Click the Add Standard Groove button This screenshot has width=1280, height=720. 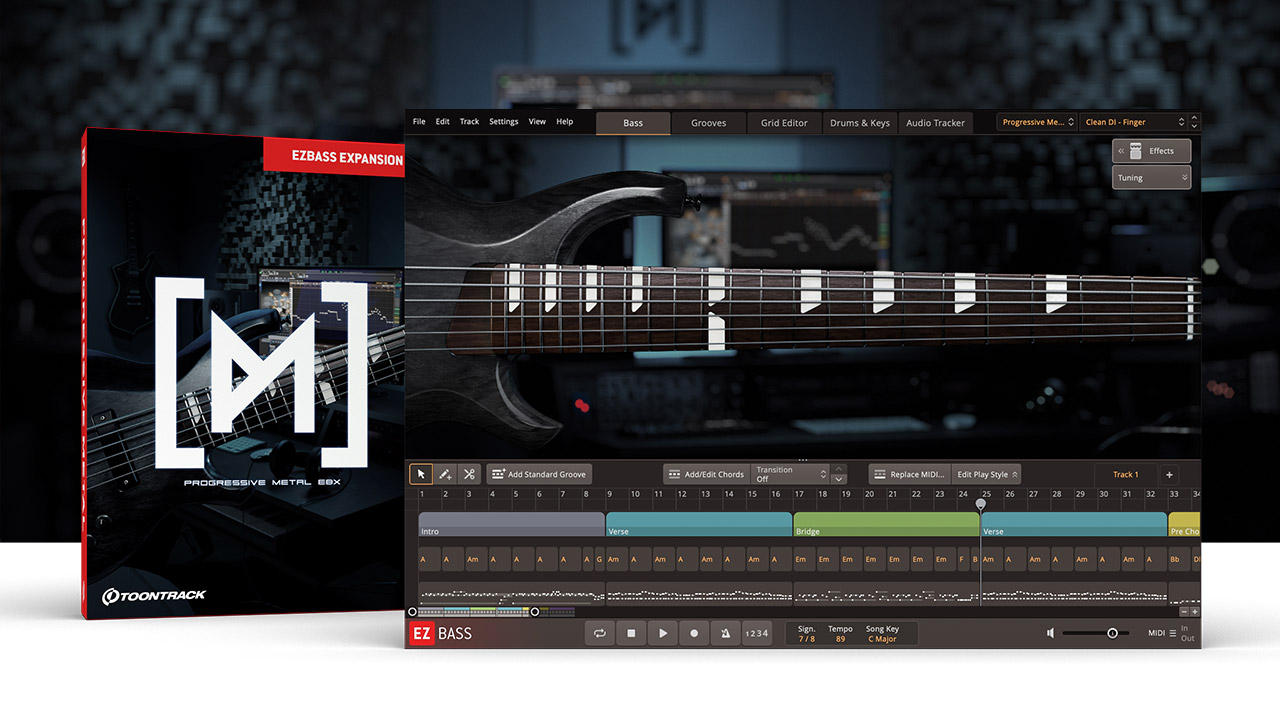(x=539, y=474)
